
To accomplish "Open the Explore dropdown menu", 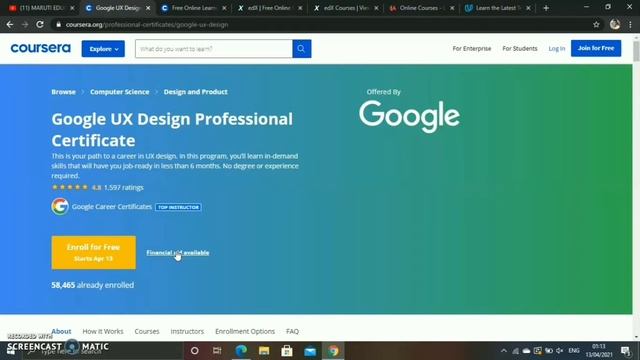I will click(103, 49).
